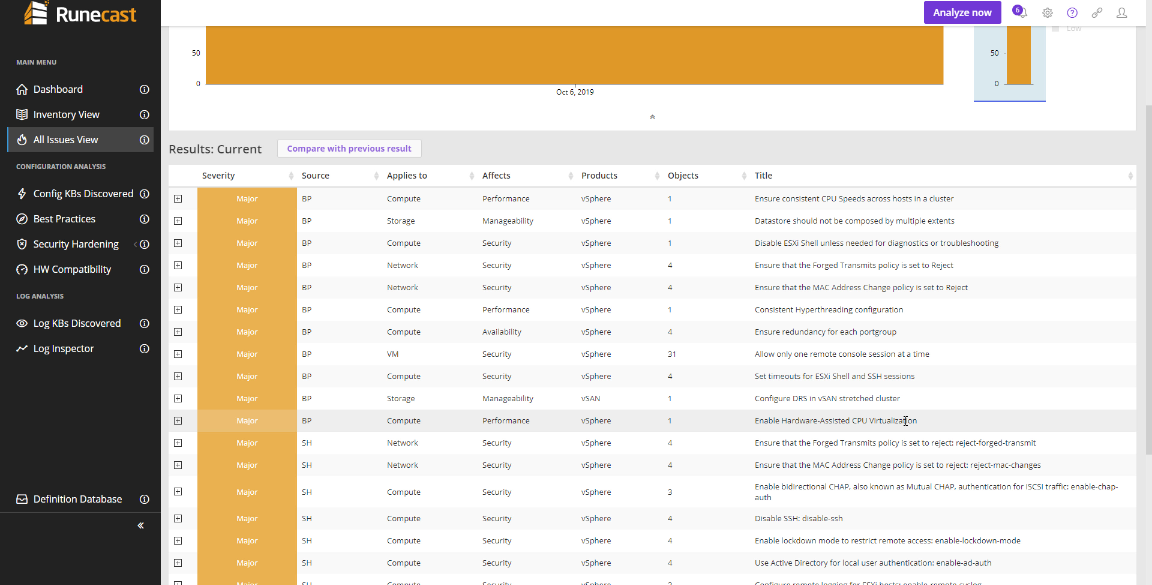
Task: Collapse the sidebar with double-chevron icon
Action: coord(140,525)
